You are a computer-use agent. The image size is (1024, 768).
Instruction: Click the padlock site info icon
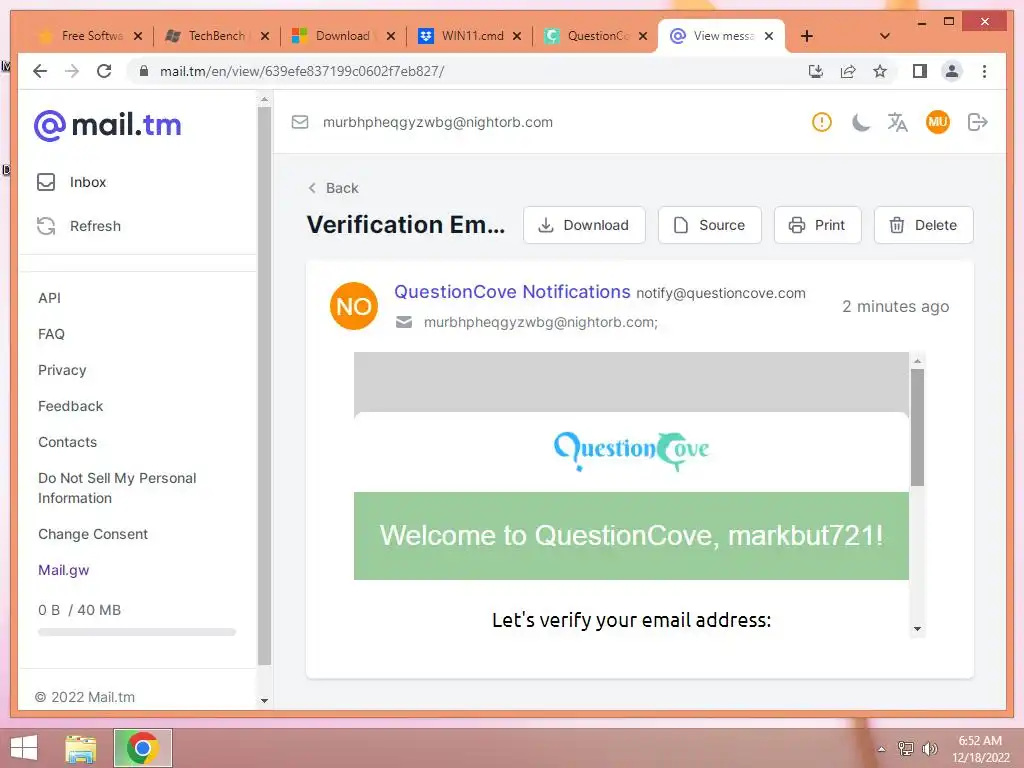(x=144, y=71)
